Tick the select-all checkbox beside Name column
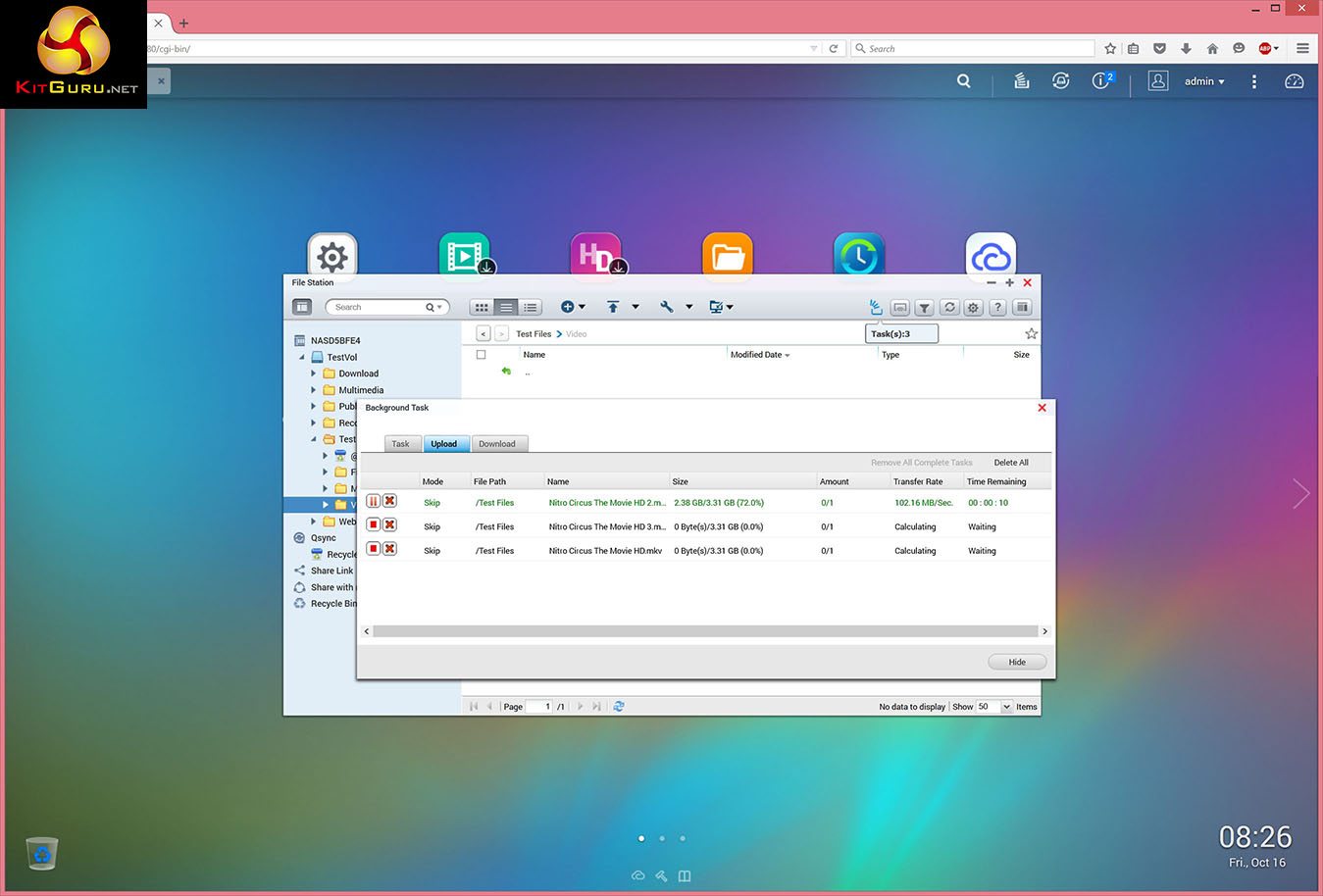Screen dimensions: 1323x896 click(x=481, y=355)
